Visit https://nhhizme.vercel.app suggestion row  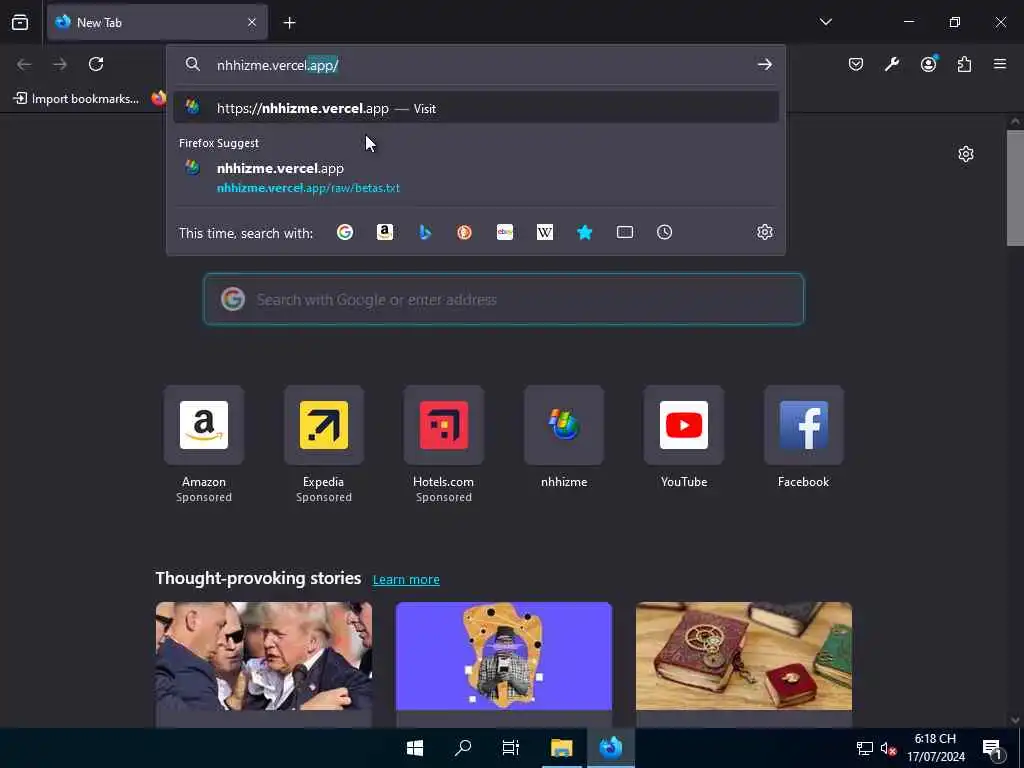pos(475,108)
